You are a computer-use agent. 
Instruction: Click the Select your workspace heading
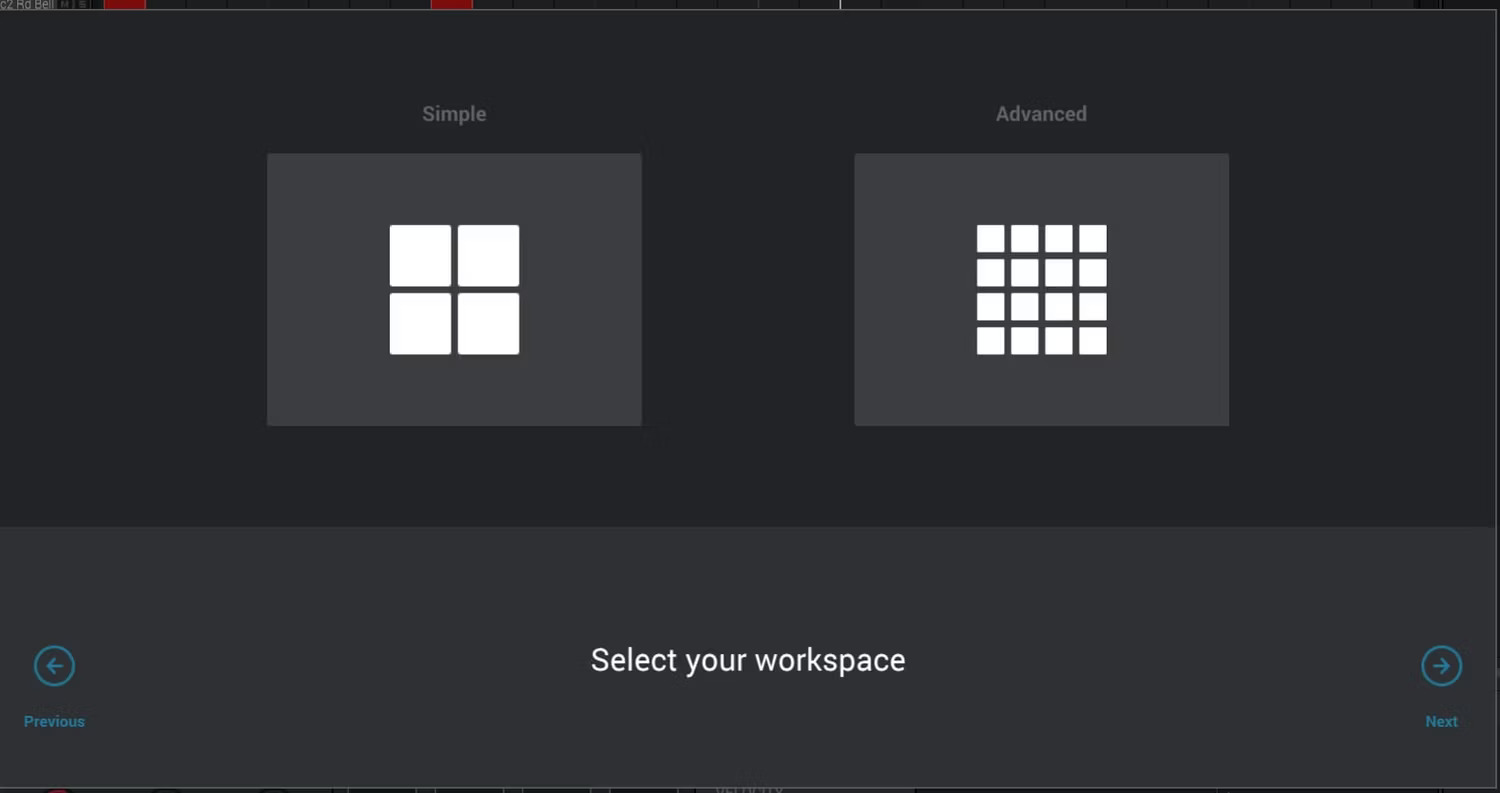coord(747,660)
